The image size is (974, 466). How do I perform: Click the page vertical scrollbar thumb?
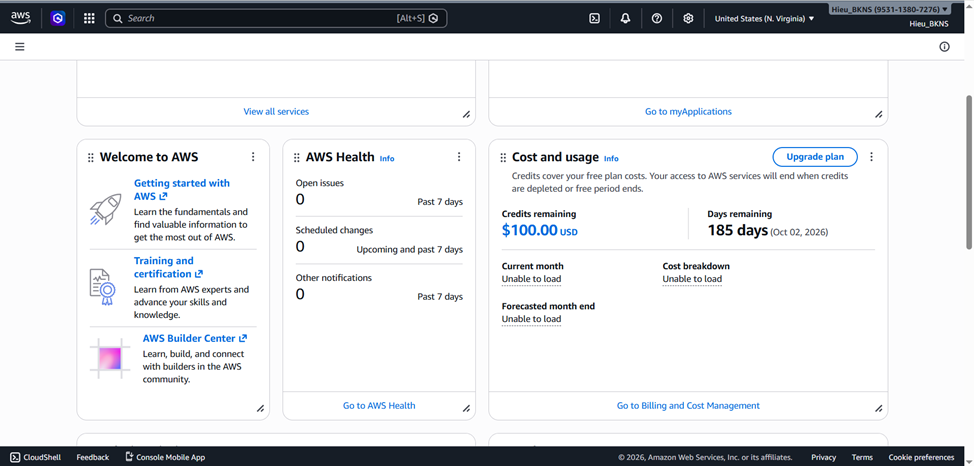point(969,172)
